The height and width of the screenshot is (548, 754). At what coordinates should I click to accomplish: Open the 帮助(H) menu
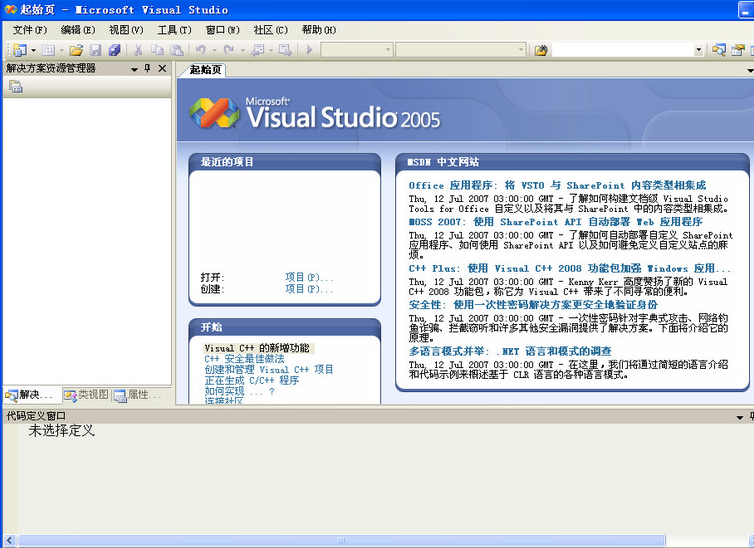[x=319, y=30]
